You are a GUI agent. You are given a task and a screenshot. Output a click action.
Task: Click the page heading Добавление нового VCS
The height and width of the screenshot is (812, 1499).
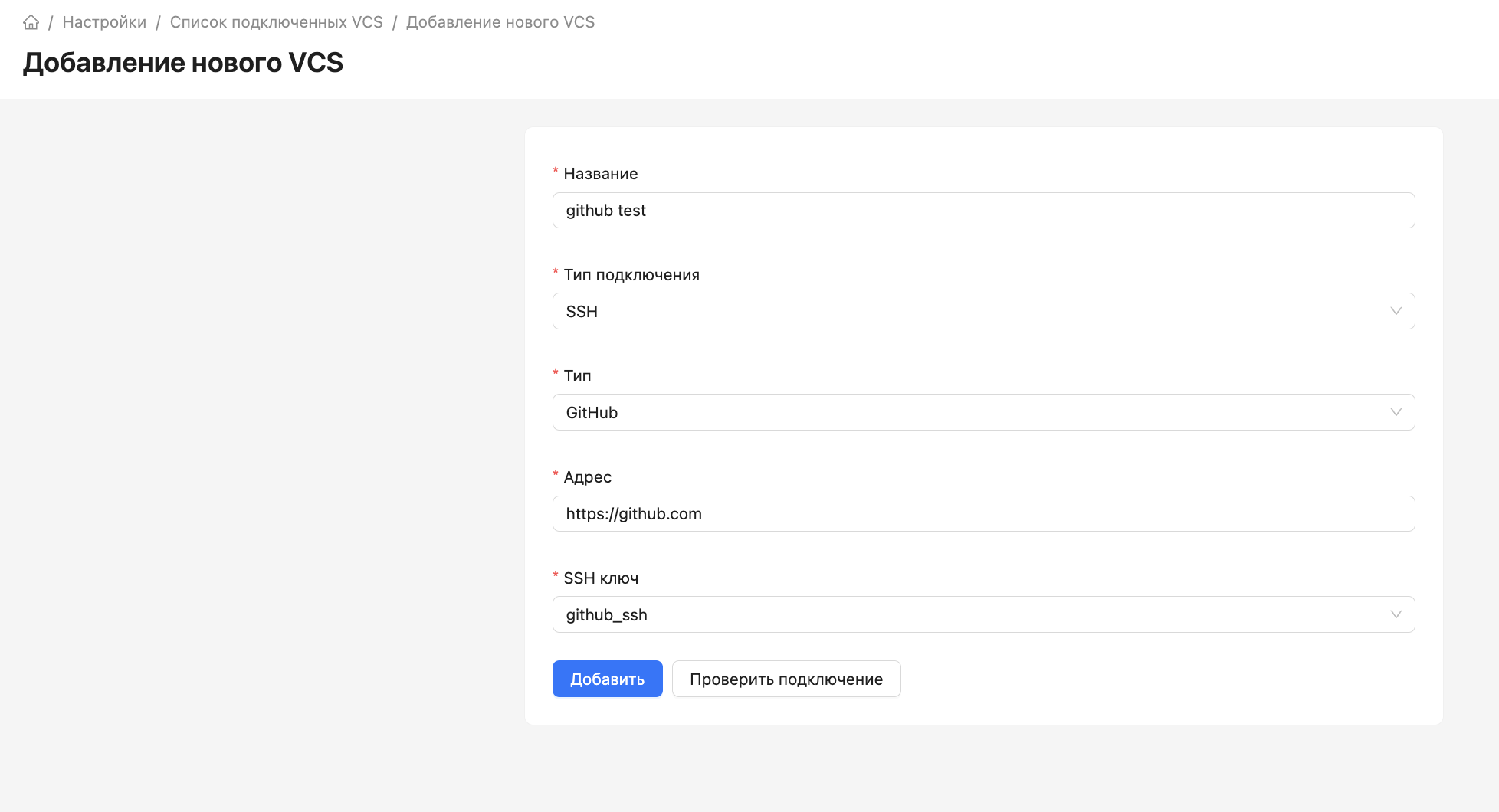[183, 63]
